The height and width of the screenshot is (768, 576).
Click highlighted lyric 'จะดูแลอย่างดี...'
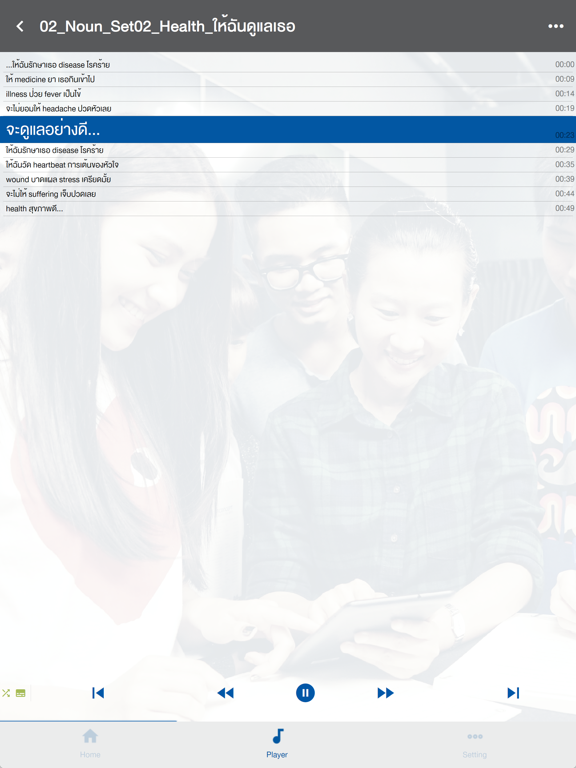tap(288, 130)
